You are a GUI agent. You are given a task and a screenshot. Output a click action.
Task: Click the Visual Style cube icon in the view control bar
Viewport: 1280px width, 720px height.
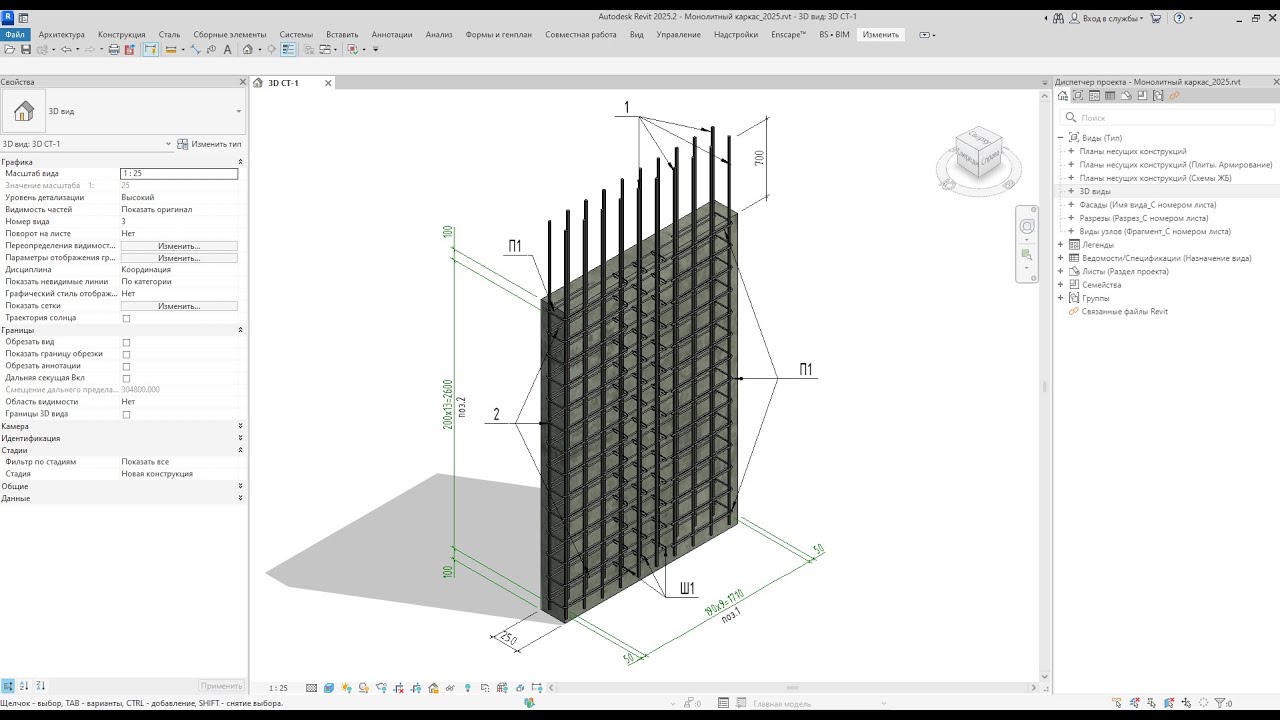tap(329, 688)
